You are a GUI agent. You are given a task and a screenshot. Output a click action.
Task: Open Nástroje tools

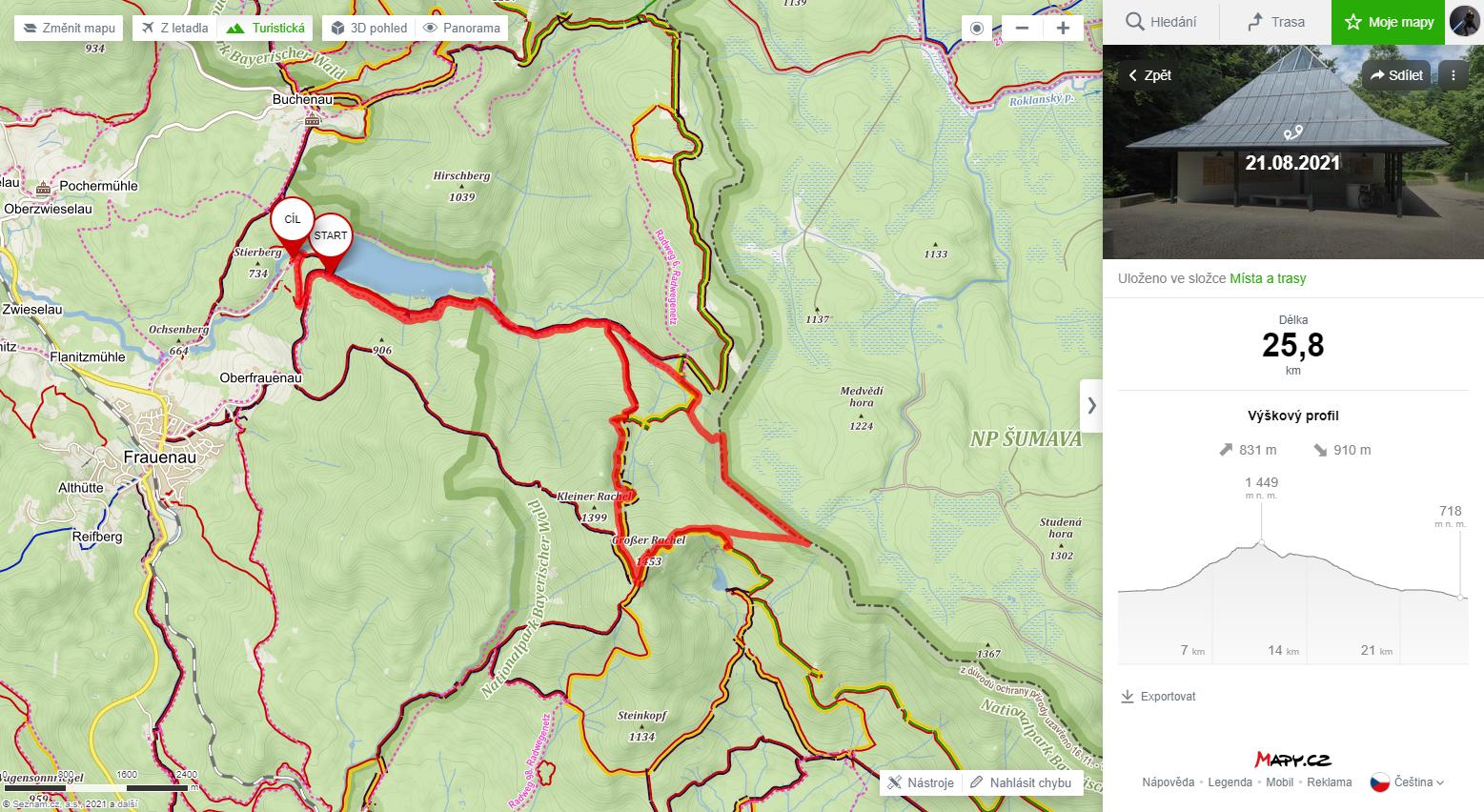921,782
